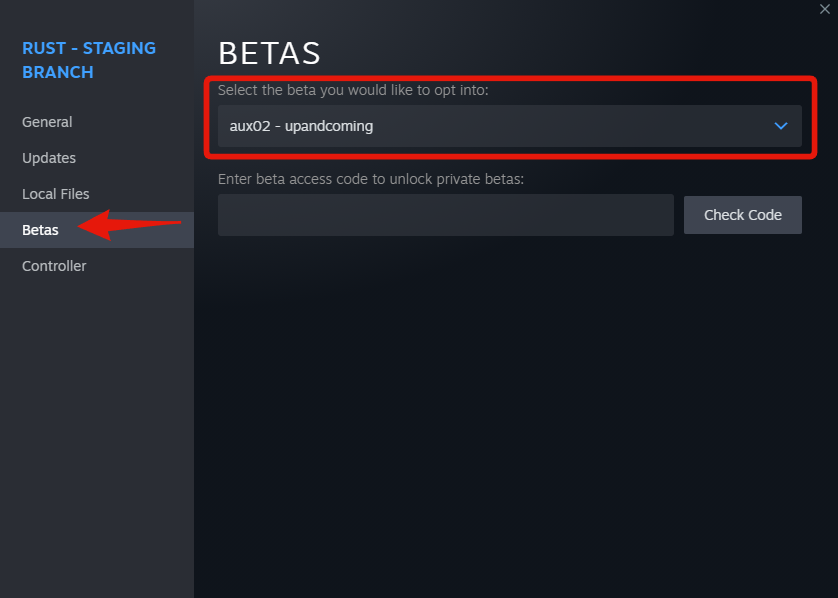Click the blue chevron on the beta dropdown
Screen dimensions: 838x598
coord(781,126)
